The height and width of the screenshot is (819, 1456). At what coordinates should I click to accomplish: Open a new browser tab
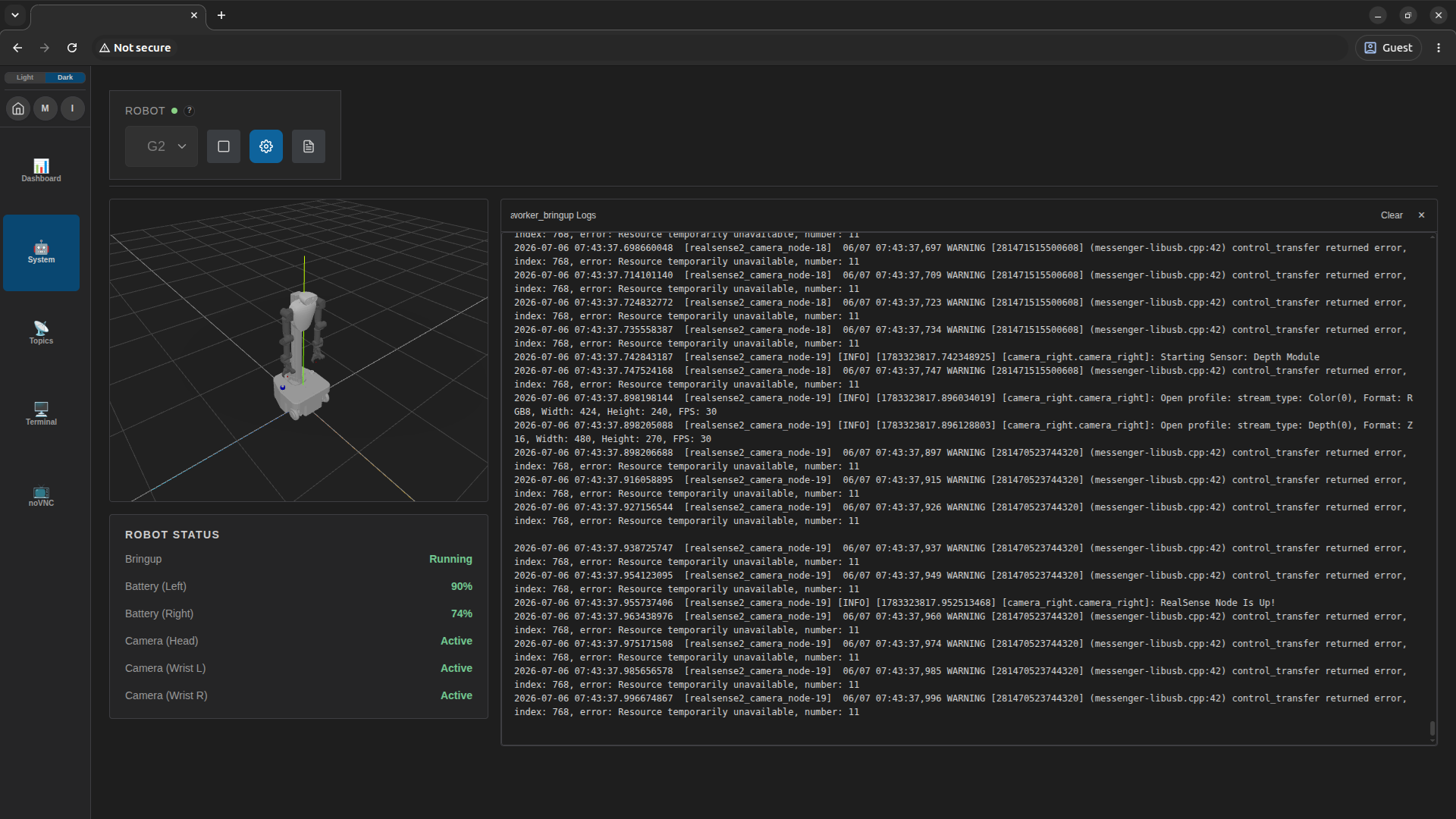click(221, 15)
